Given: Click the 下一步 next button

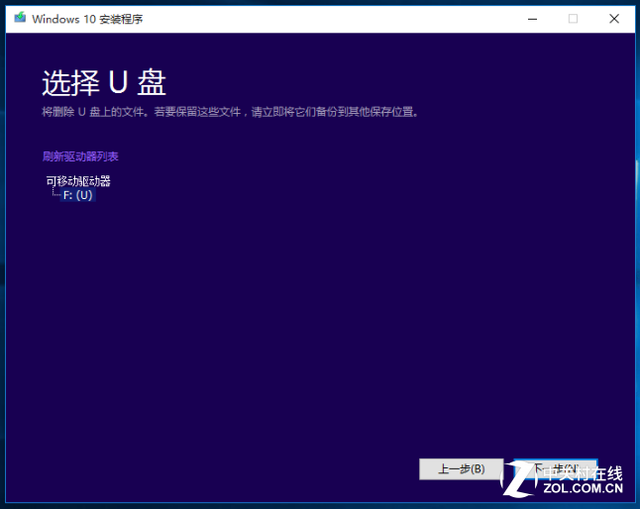Looking at the screenshot, I should click(556, 469).
